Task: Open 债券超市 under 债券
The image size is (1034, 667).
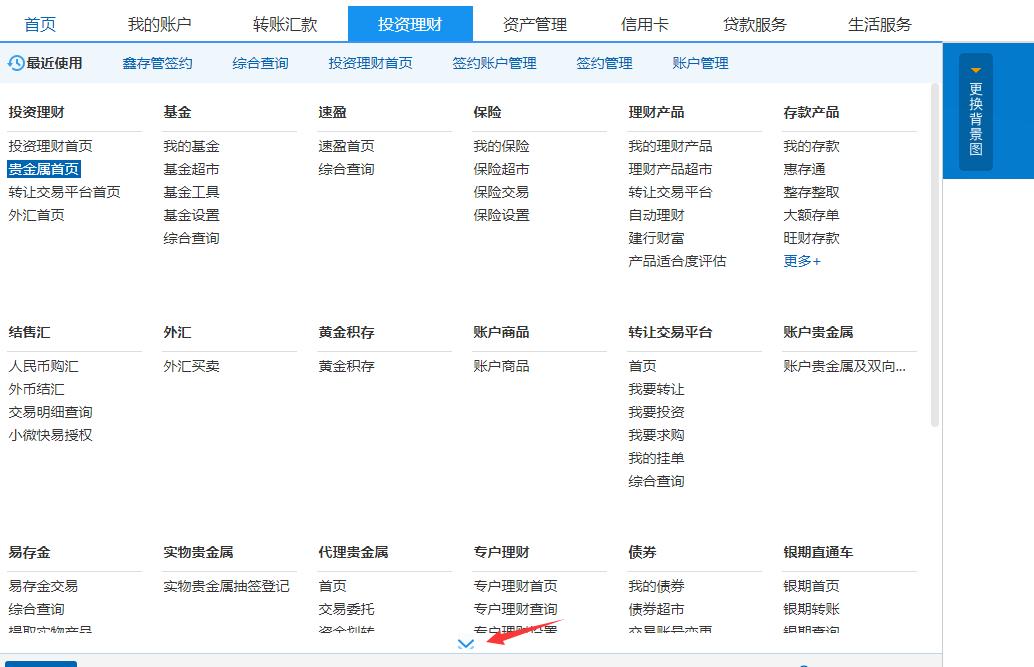Action: 656,611
